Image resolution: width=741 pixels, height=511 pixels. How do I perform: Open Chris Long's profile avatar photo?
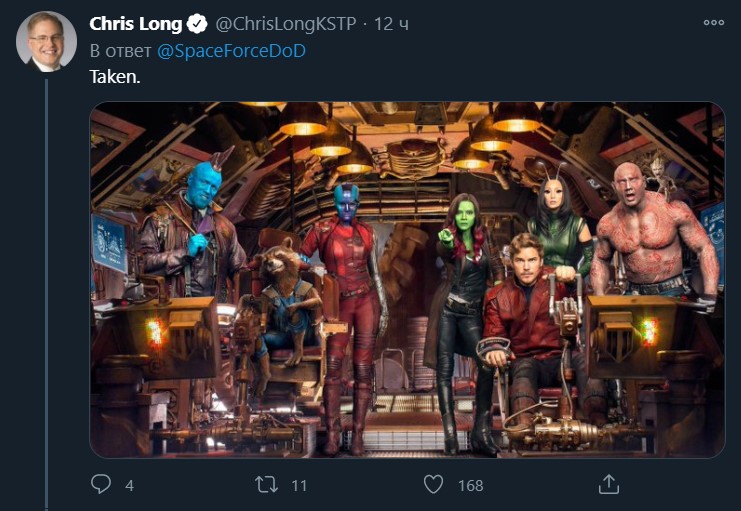click(46, 42)
